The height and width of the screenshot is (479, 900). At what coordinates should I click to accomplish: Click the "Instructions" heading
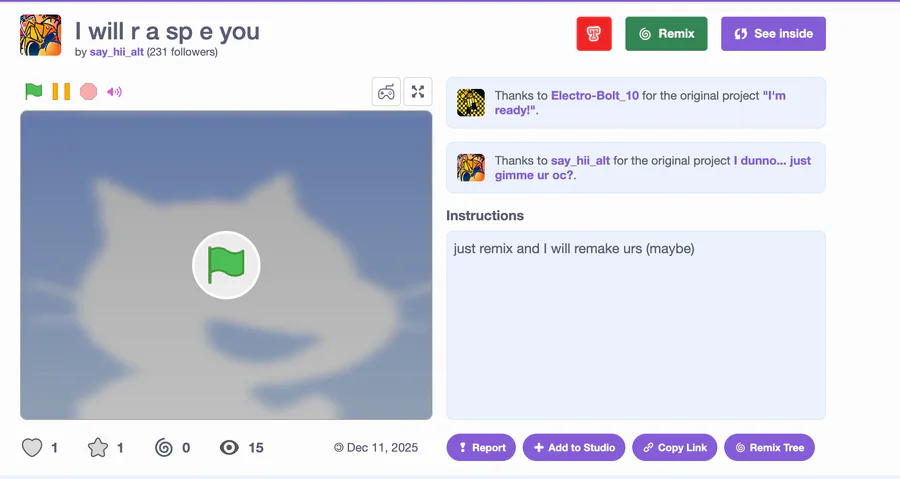tap(485, 216)
